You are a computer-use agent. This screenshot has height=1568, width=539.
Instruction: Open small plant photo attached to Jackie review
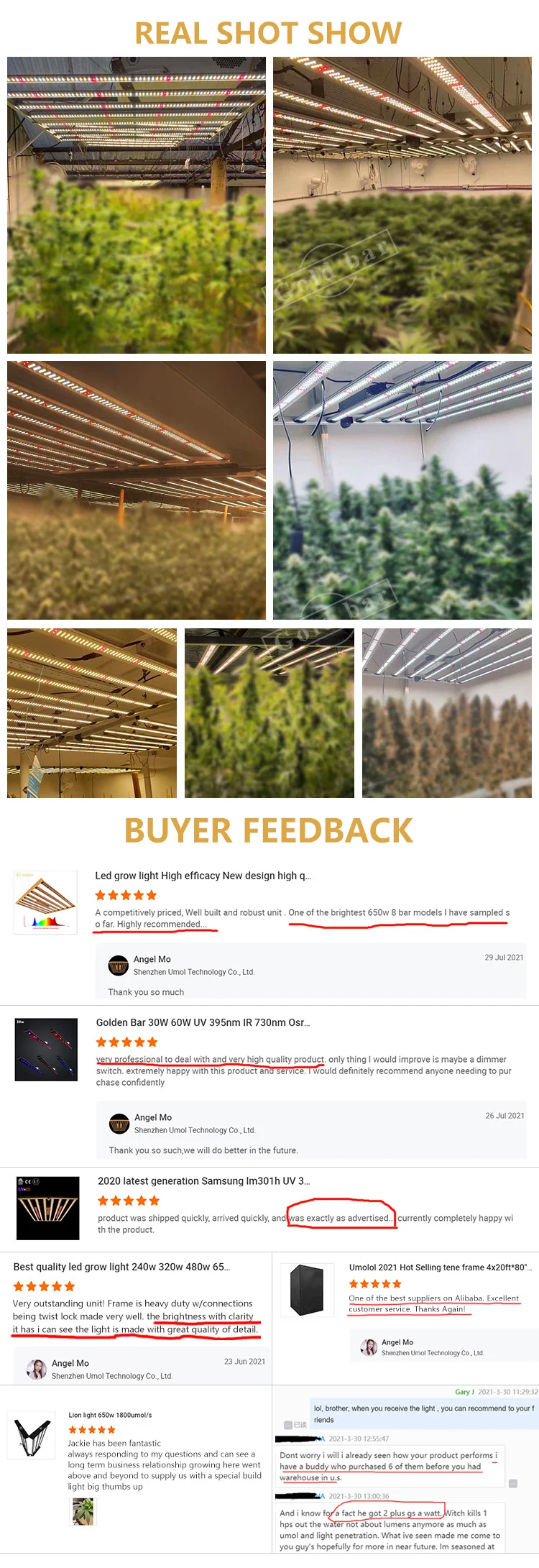(83, 1511)
